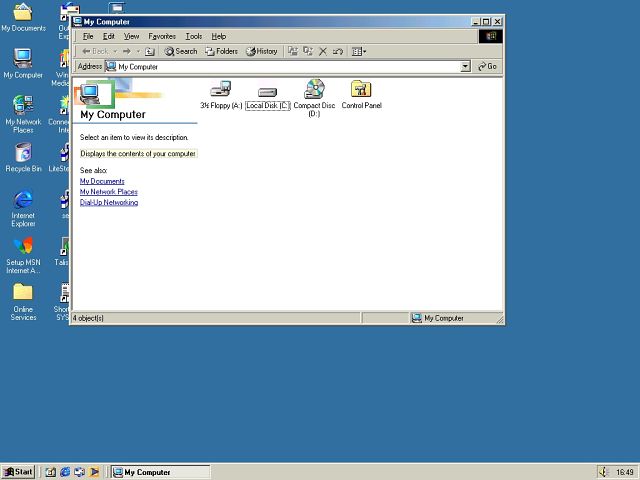Select the Compact Disc (D:) drive
Screen dimensions: 640x480
coord(314,90)
